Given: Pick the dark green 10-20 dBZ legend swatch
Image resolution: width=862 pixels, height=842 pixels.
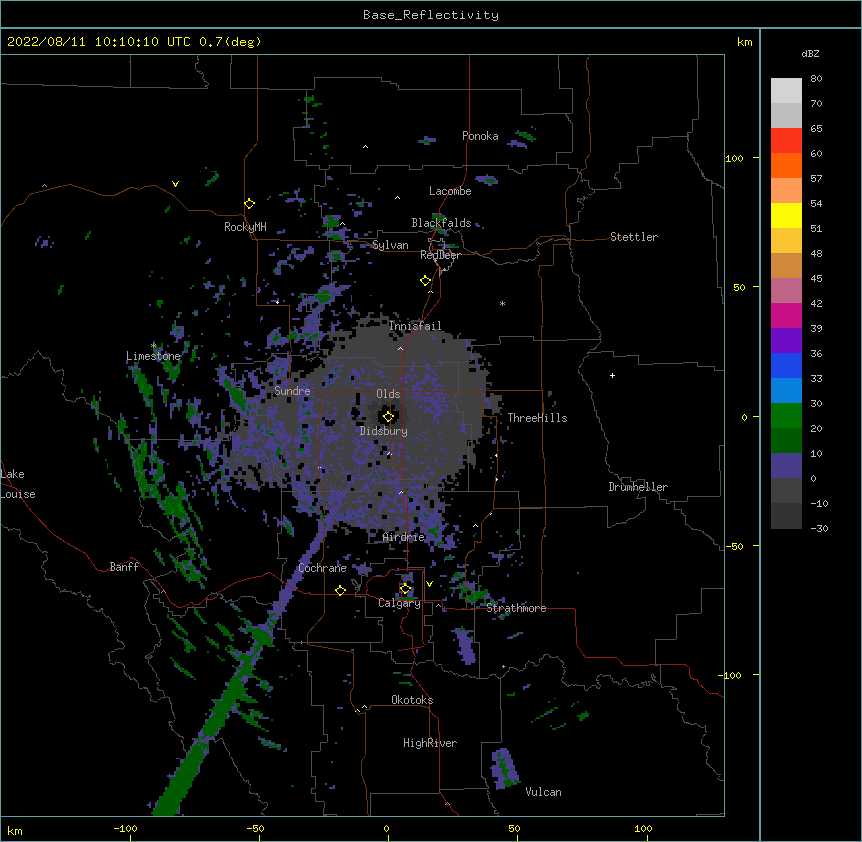Looking at the screenshot, I should [786, 440].
